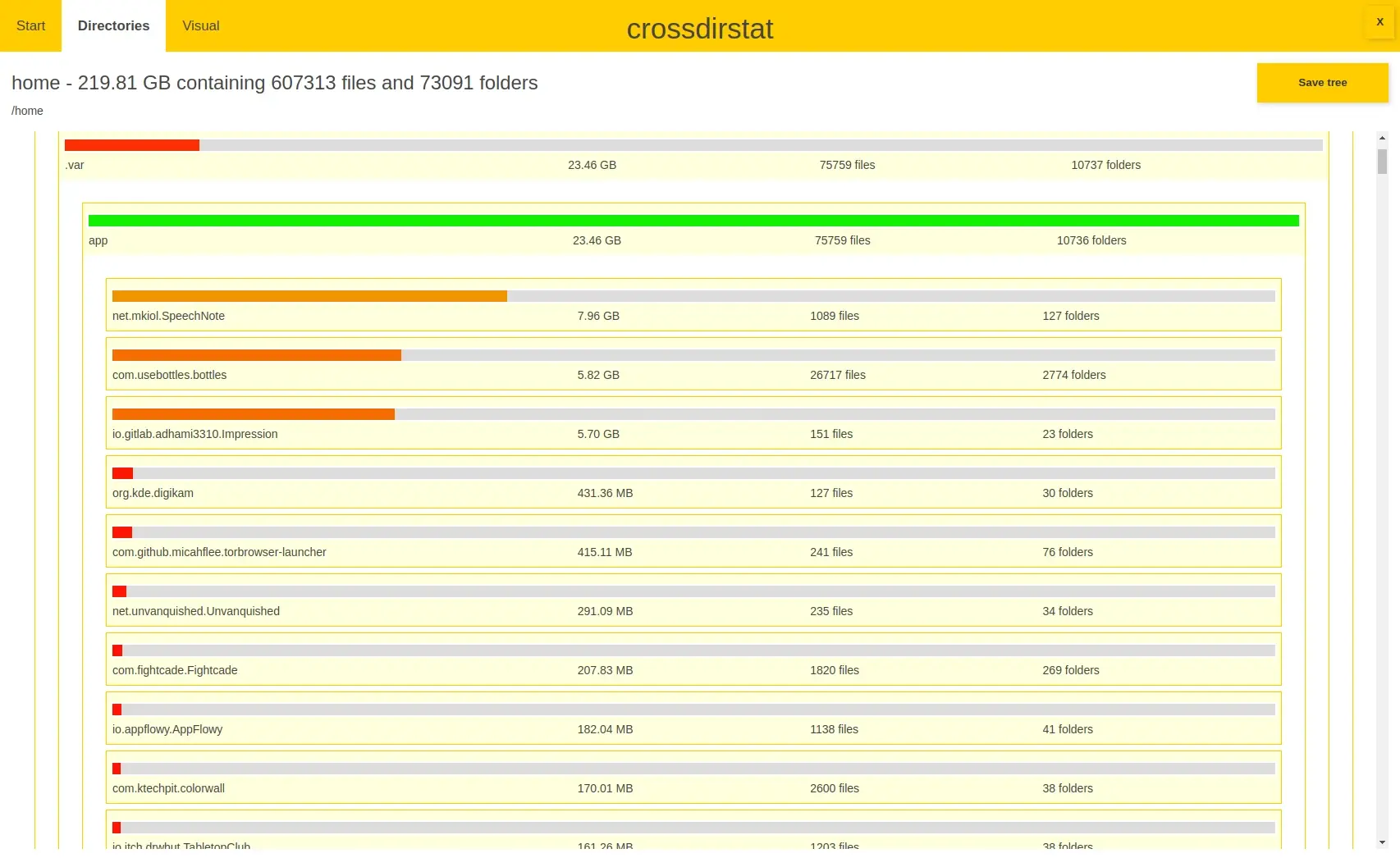Click the 431.36 MB size value
Image resolution: width=1400 pixels, height=867 pixels.
(605, 493)
